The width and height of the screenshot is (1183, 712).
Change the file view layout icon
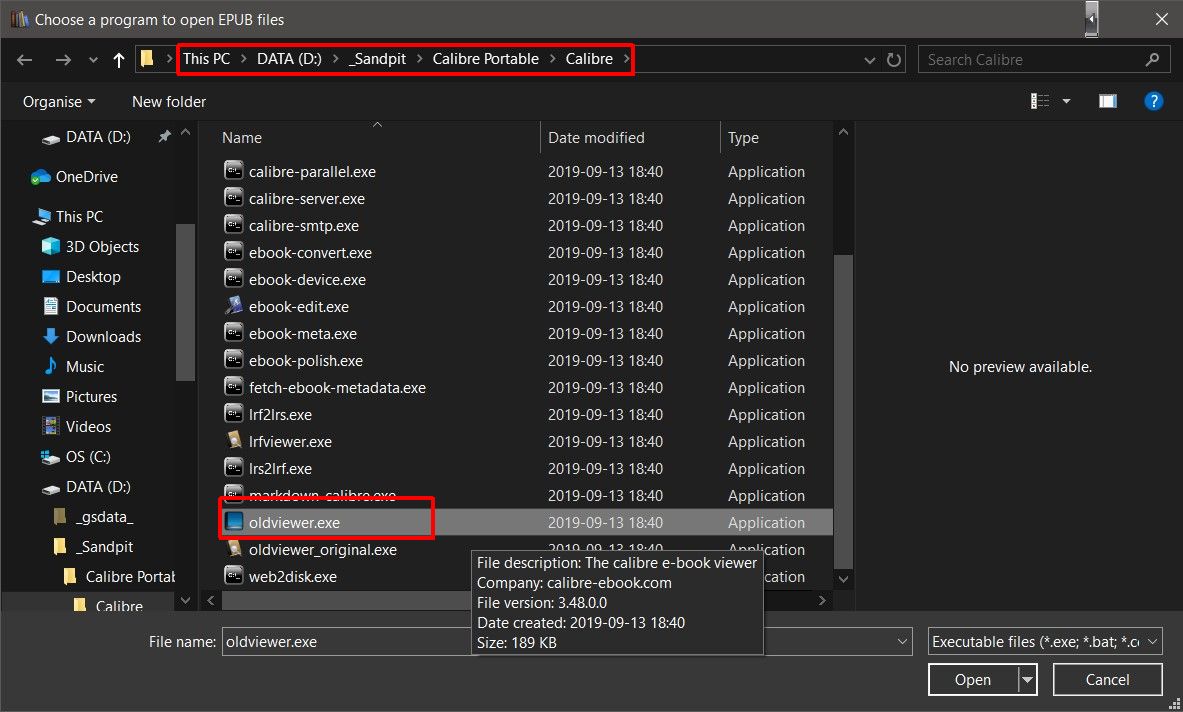pos(1040,101)
